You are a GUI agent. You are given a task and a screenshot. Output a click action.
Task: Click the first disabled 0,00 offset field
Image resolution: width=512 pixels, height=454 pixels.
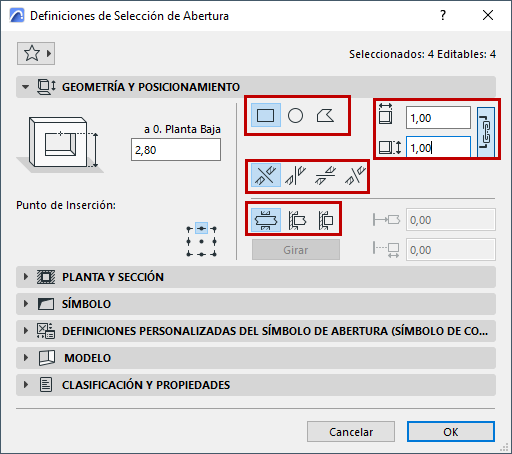[x=451, y=220]
